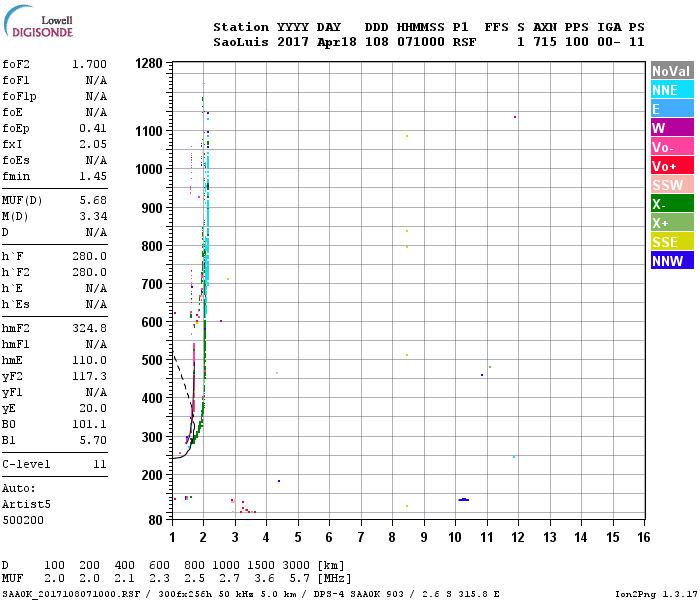This screenshot has width=700, height=600.
Task: Click the blue echo cluster near 10 MHz
Action: (x=463, y=499)
